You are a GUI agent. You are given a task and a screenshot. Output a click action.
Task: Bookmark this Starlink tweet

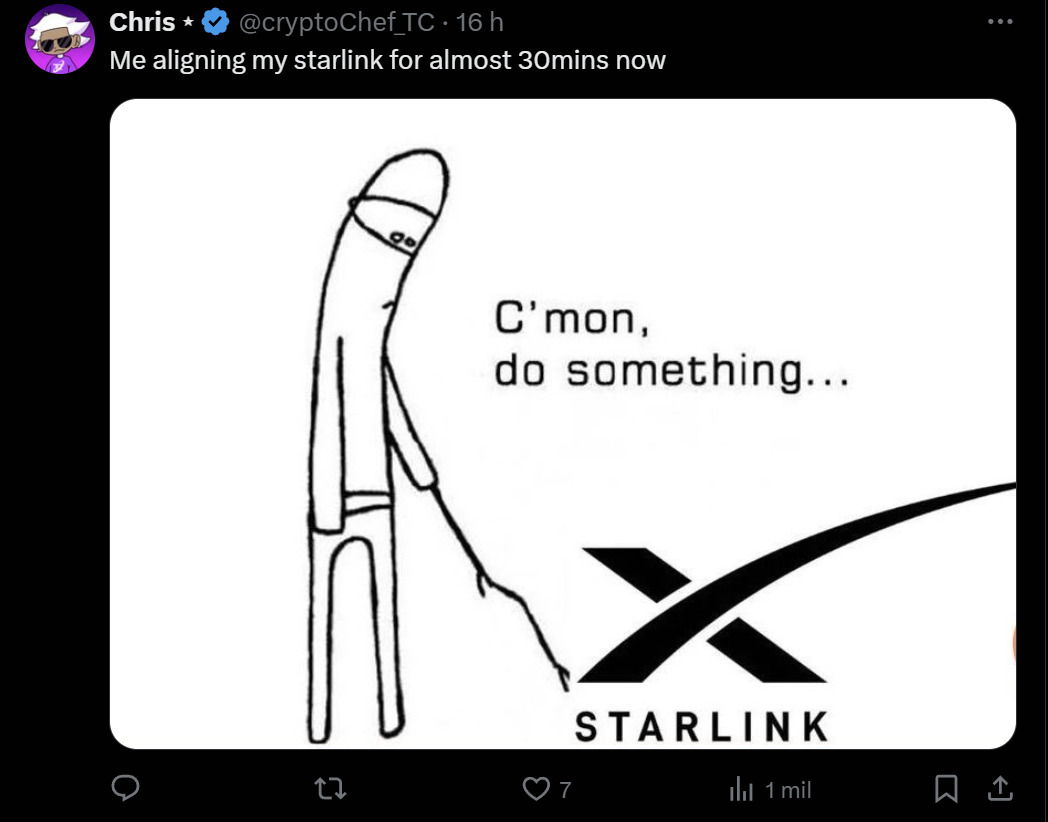(x=946, y=789)
